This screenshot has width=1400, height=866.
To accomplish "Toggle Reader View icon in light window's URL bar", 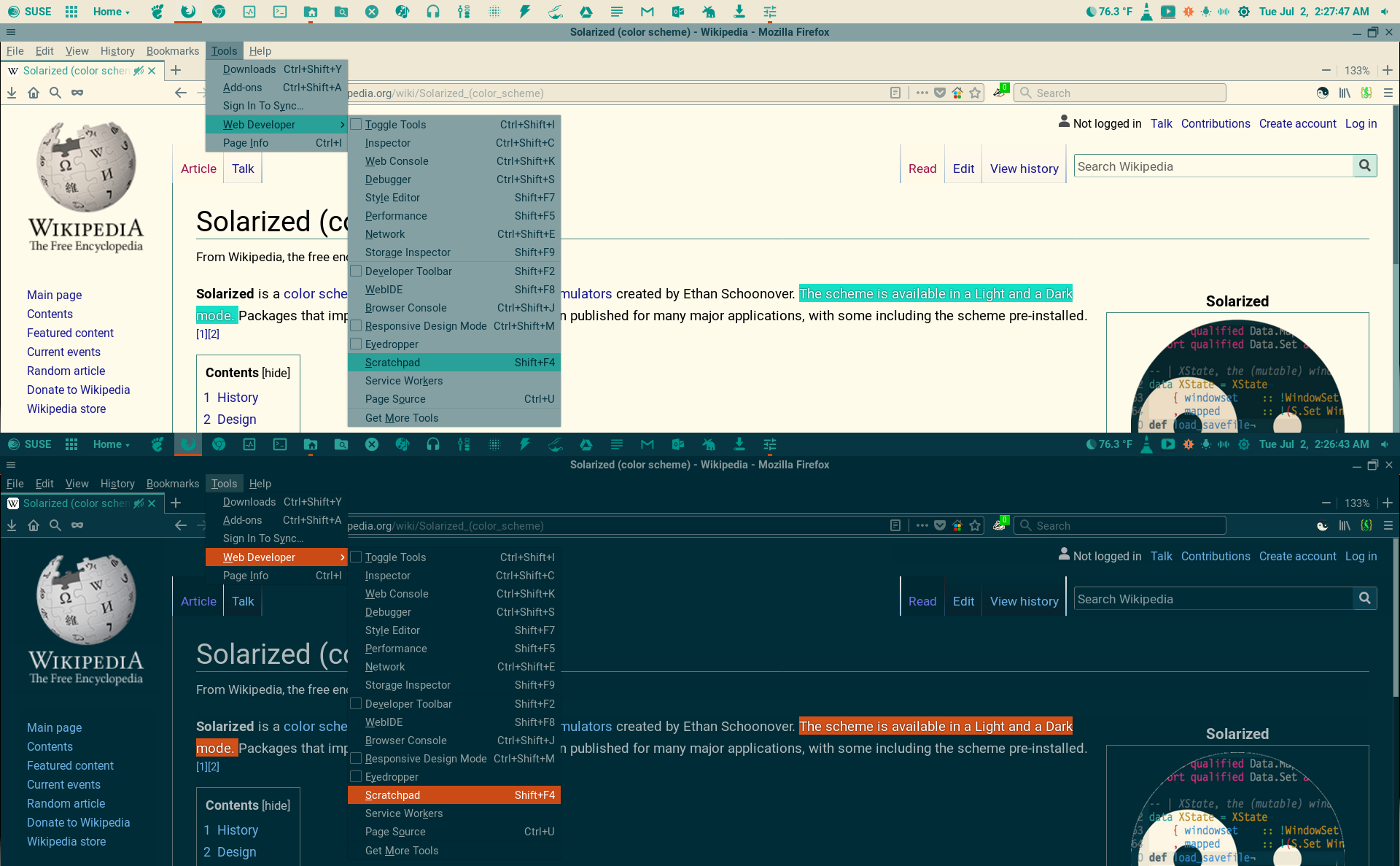I will 895,93.
